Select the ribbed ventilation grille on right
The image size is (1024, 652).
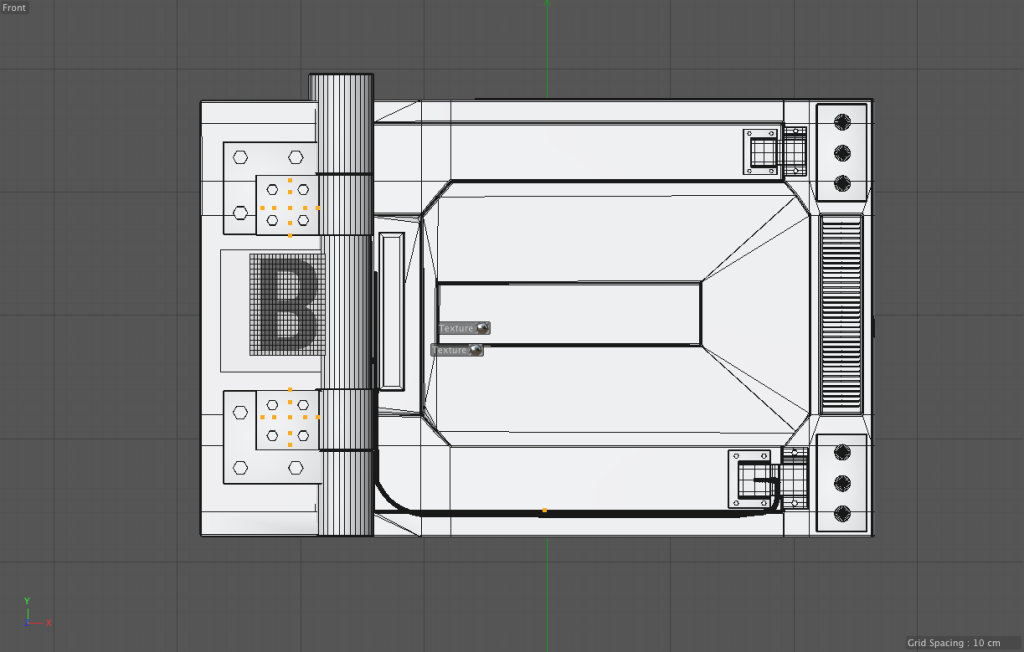pyautogui.click(x=841, y=314)
